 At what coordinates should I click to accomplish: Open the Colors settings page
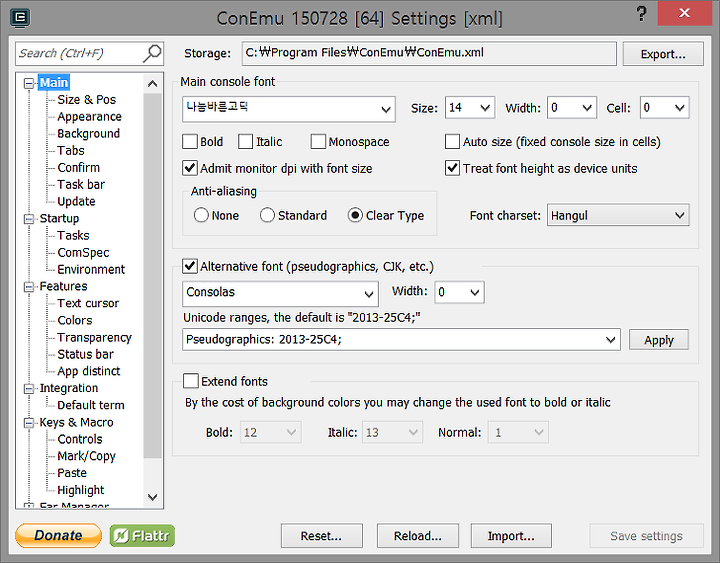click(x=75, y=321)
